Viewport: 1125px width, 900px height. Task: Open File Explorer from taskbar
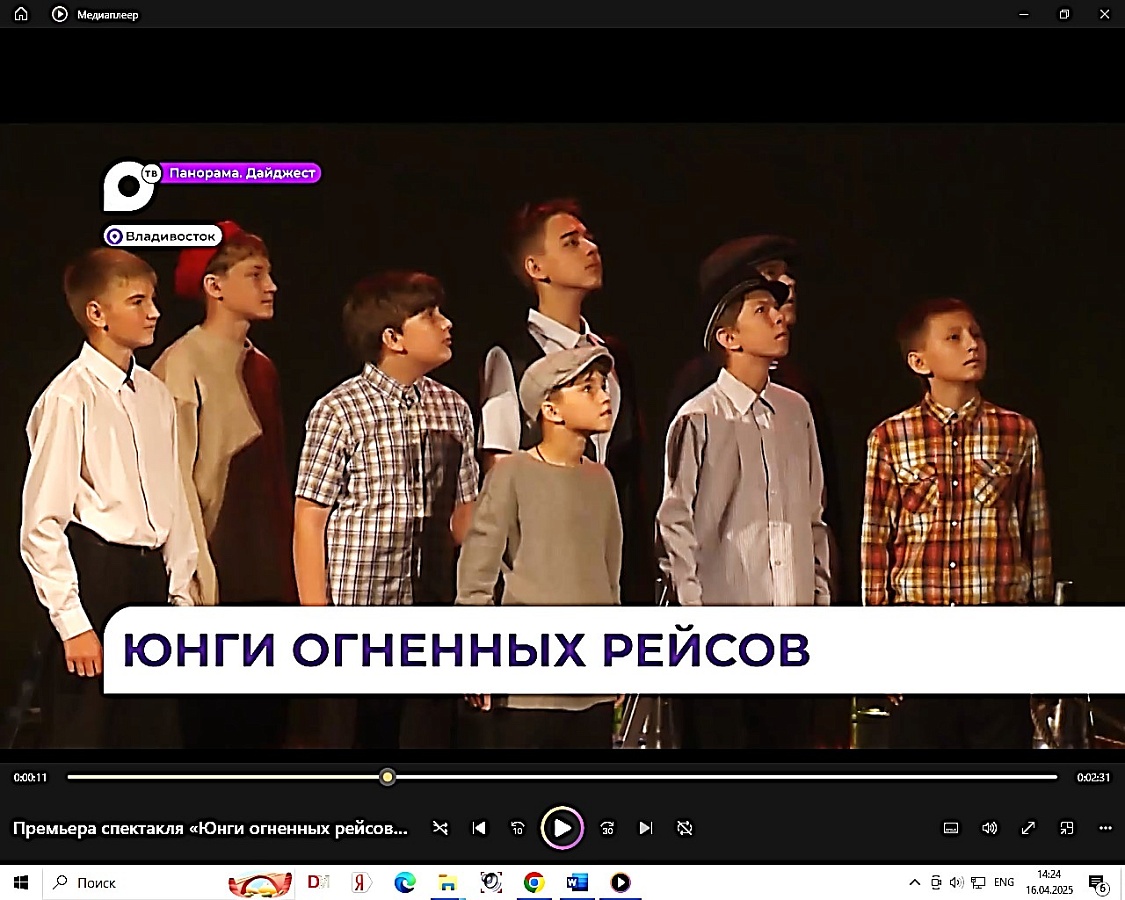pyautogui.click(x=448, y=882)
